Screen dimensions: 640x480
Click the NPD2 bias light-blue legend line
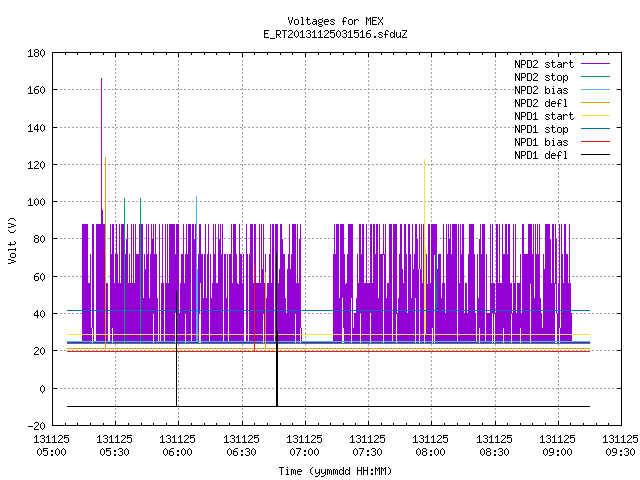(595, 89)
